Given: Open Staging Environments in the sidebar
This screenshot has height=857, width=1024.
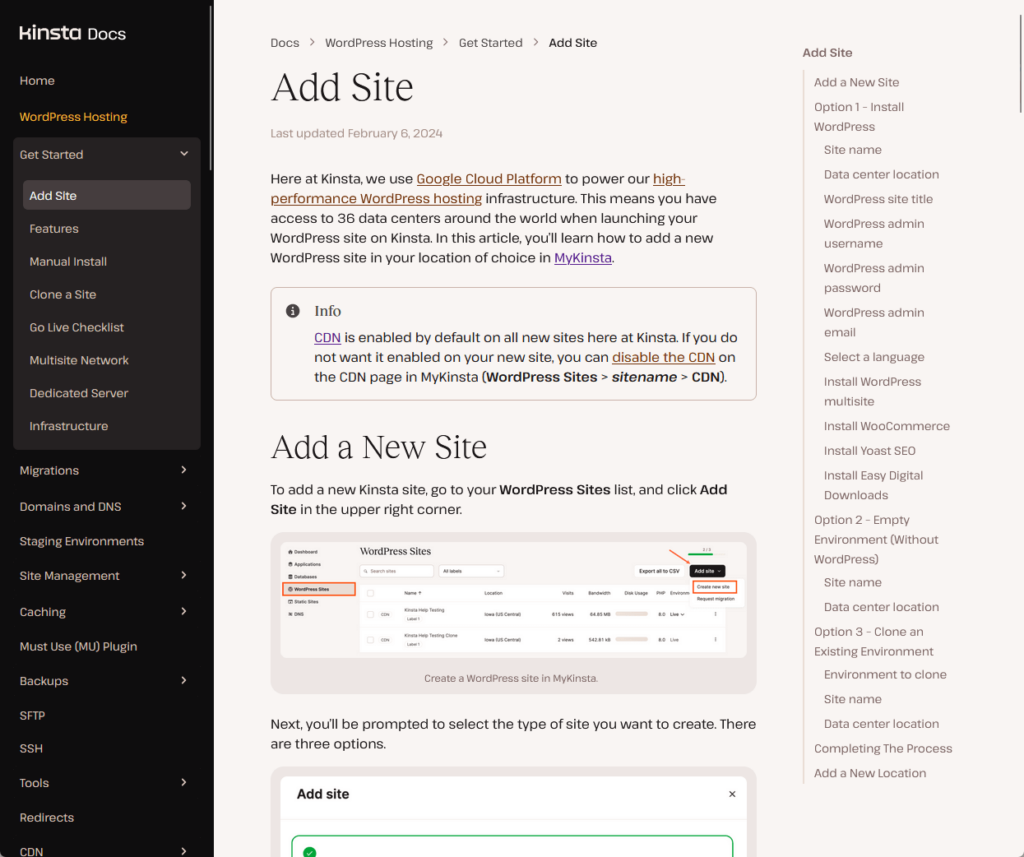Looking at the screenshot, I should (82, 541).
